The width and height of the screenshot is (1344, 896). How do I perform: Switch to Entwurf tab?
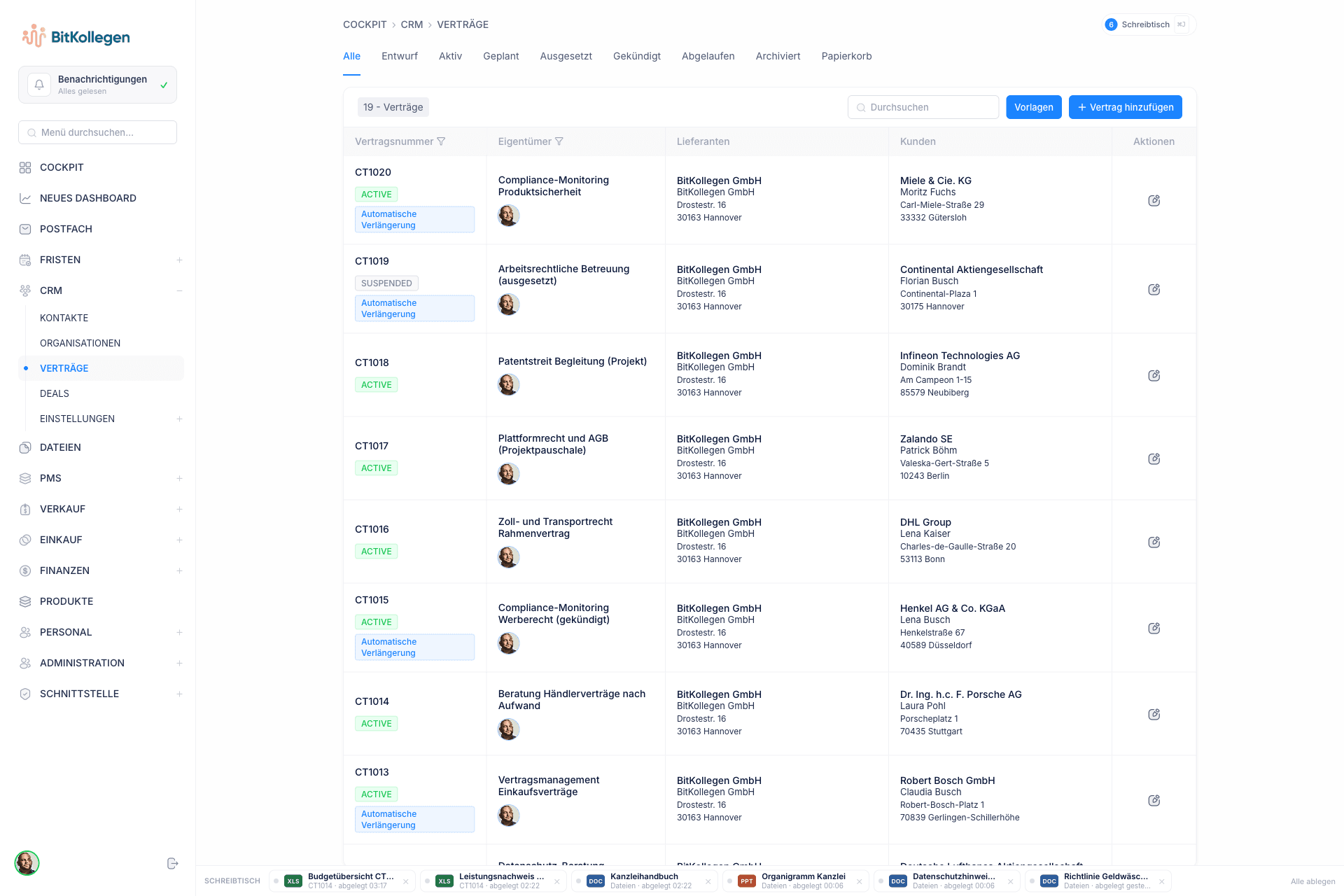[399, 56]
